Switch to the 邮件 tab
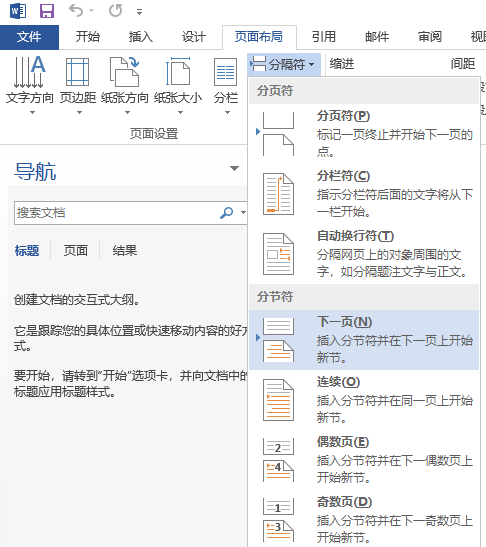 (x=377, y=37)
